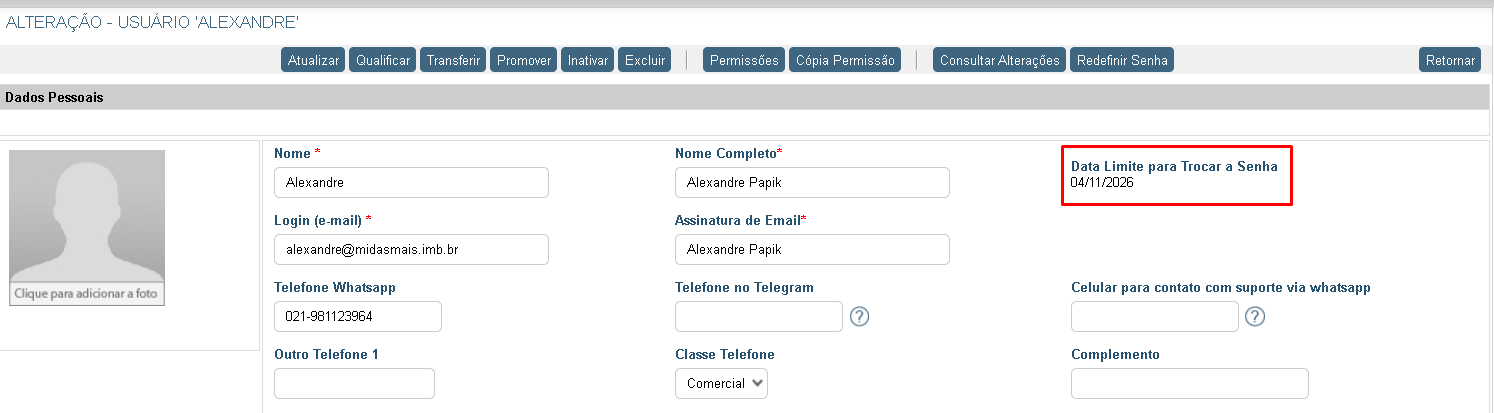
Task: Click the WhatsApp support help icon
Action: tap(1255, 316)
